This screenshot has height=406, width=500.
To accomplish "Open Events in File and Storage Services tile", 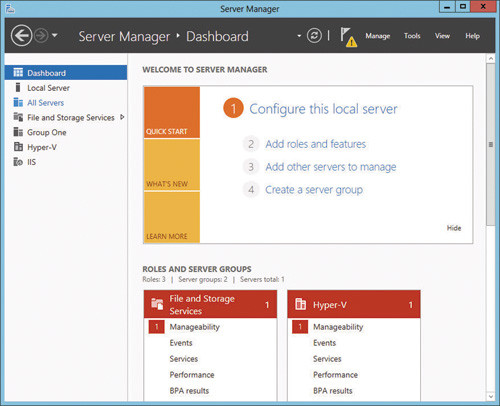I will (181, 343).
